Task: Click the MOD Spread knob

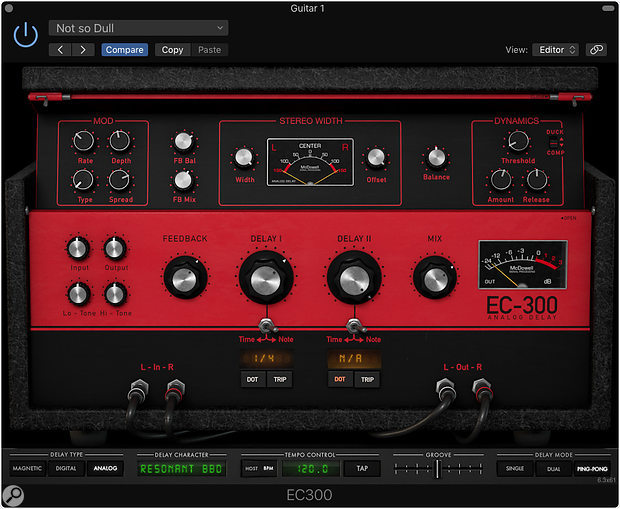Action: (119, 180)
